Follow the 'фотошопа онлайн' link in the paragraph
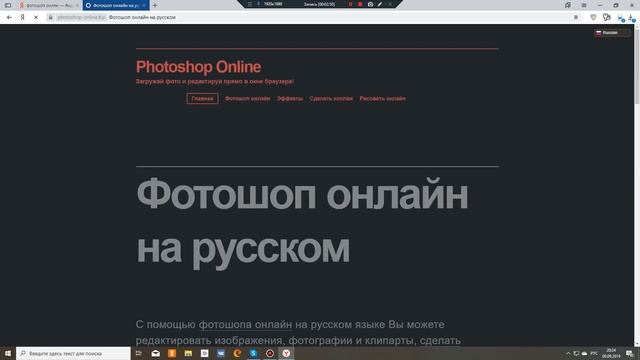The width and height of the screenshot is (640, 360). (x=245, y=324)
